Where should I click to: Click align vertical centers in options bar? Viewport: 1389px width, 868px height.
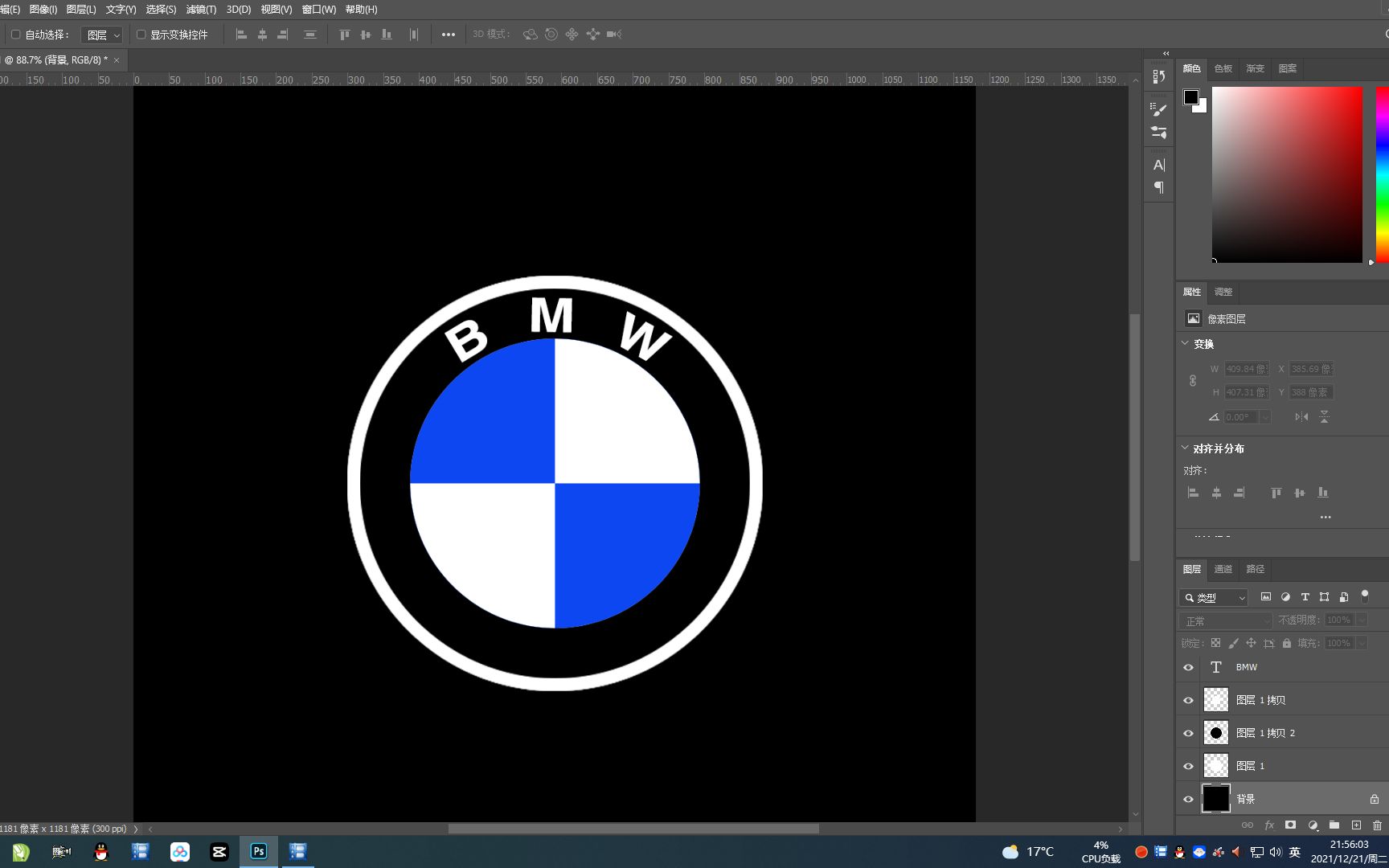point(366,35)
